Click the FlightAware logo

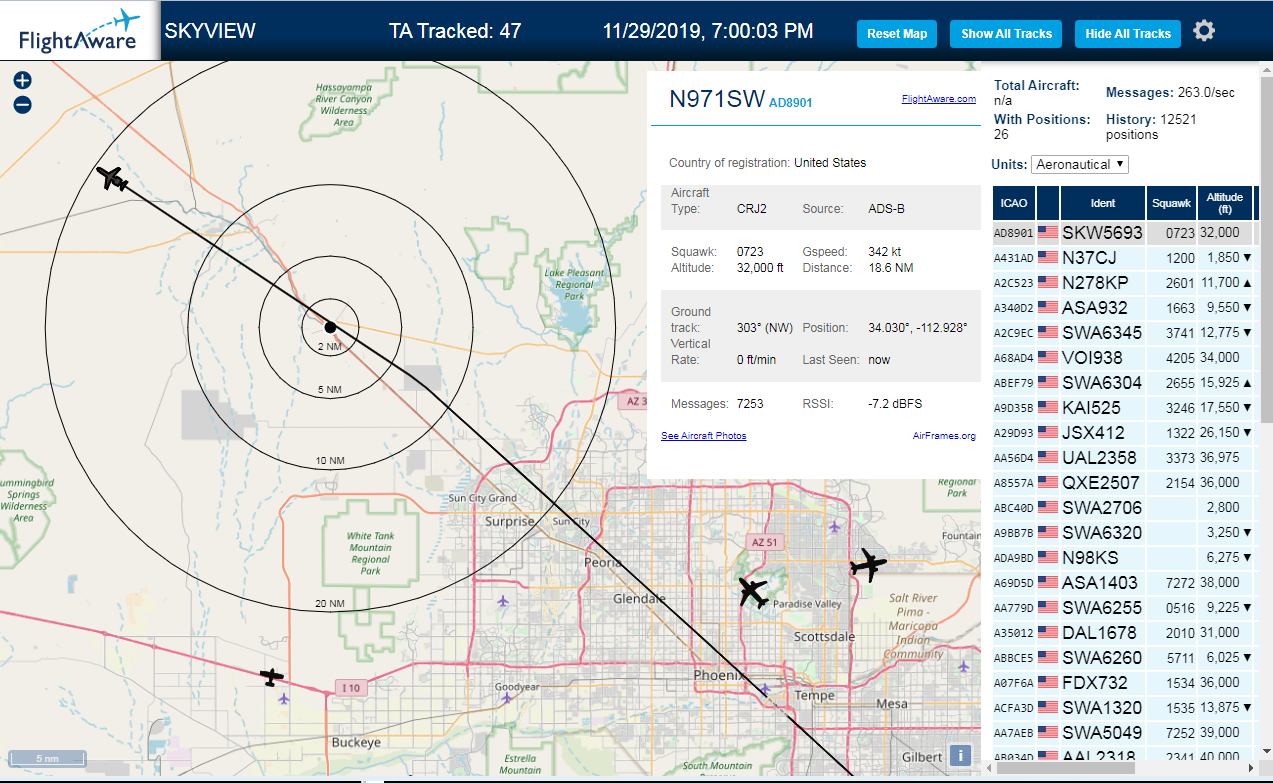[x=79, y=31]
